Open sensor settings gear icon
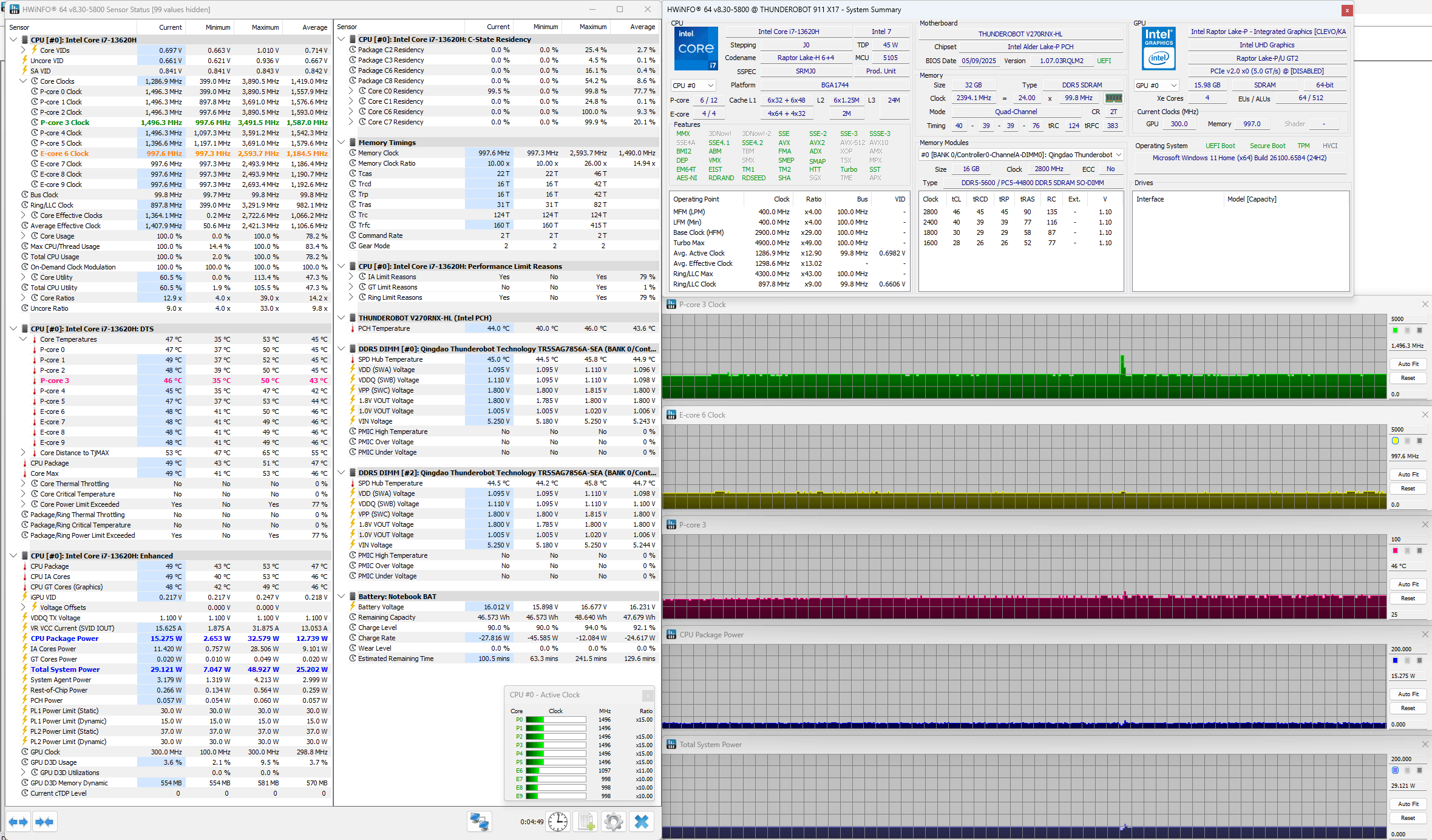The height and width of the screenshot is (840, 1432). (x=613, y=822)
